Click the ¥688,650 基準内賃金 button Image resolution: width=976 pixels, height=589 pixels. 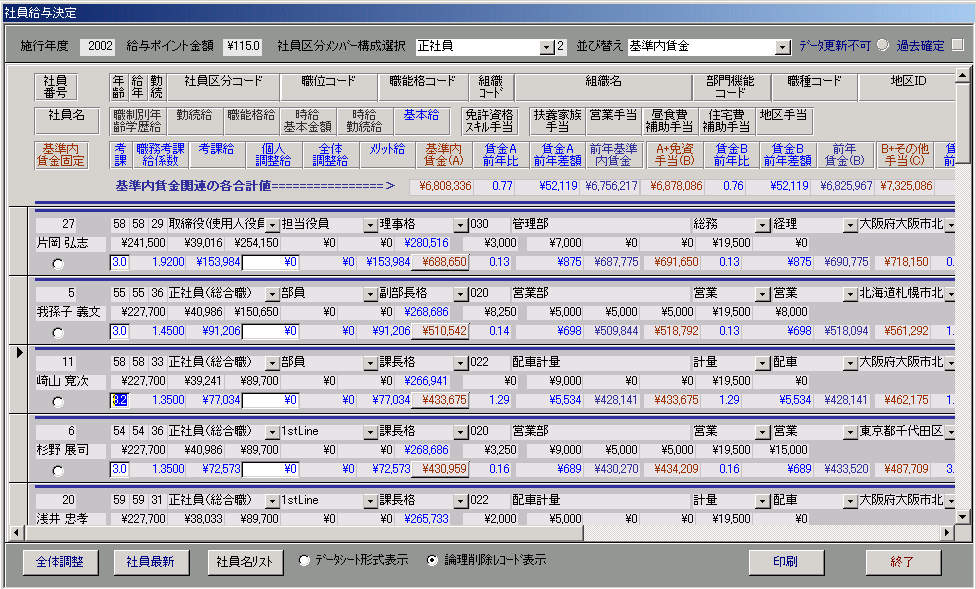click(440, 262)
